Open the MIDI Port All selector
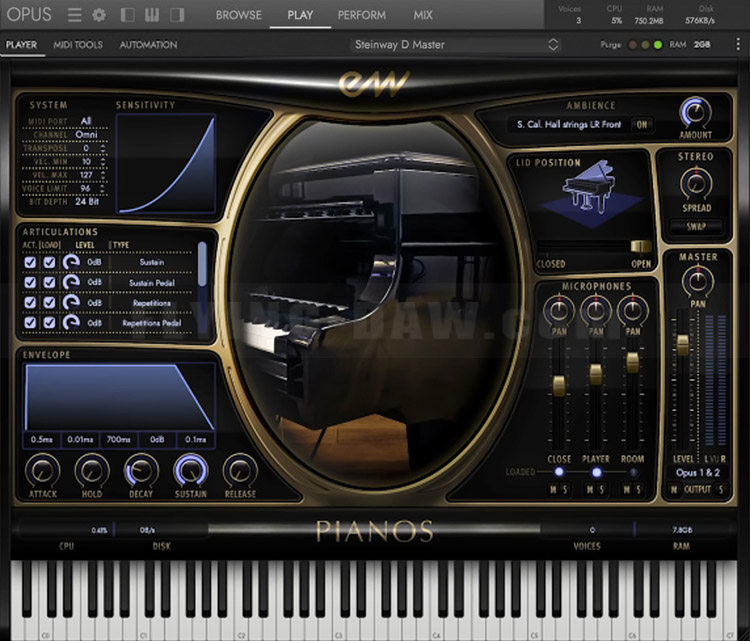 (86, 121)
